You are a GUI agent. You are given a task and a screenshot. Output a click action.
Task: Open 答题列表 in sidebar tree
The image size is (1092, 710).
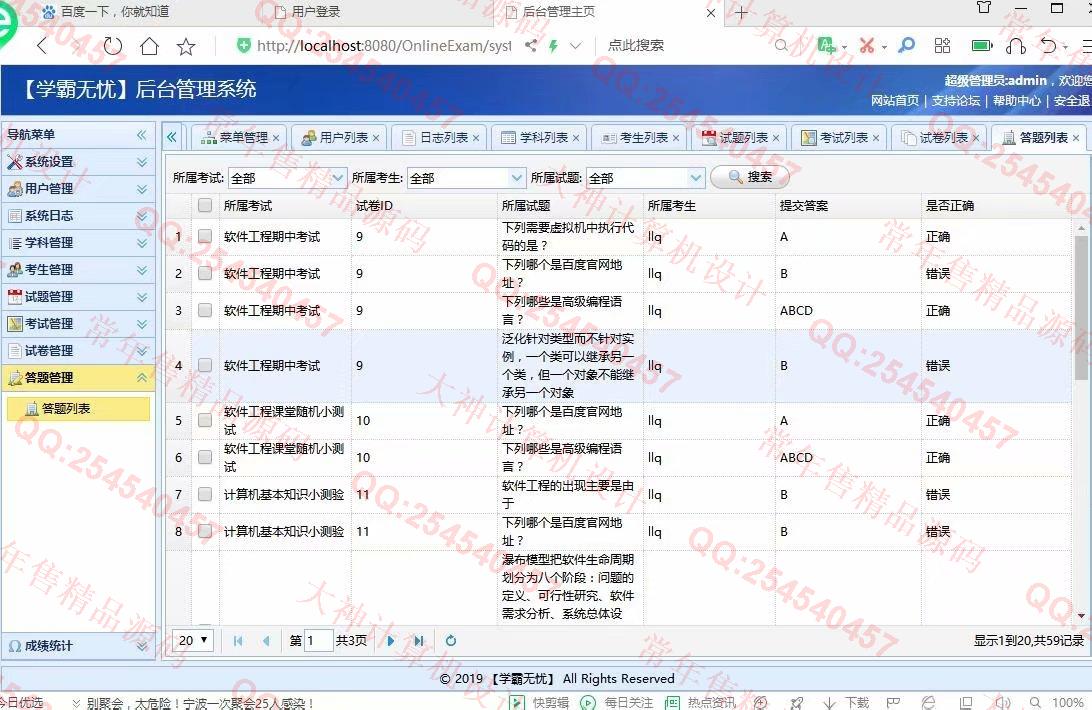point(78,409)
